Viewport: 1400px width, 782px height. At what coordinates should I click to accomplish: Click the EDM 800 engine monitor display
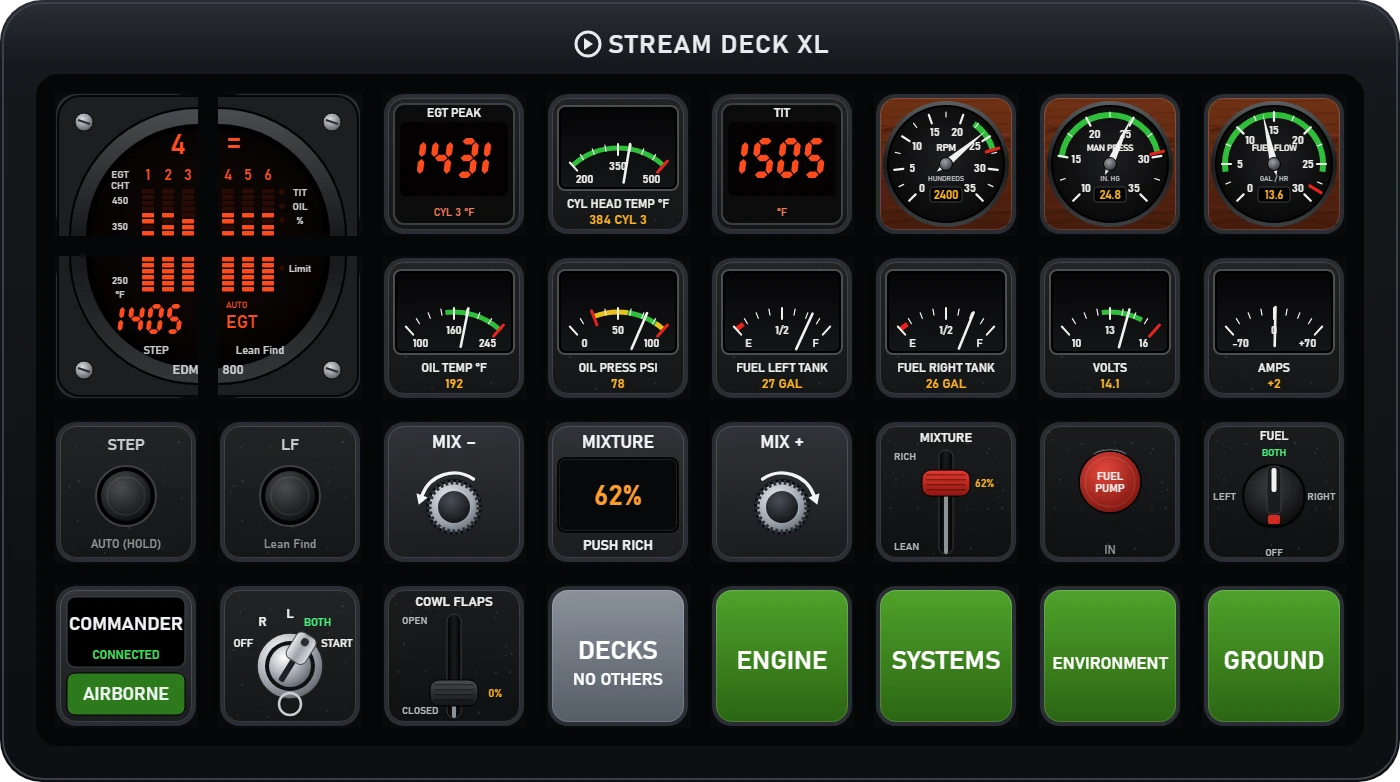(208, 246)
